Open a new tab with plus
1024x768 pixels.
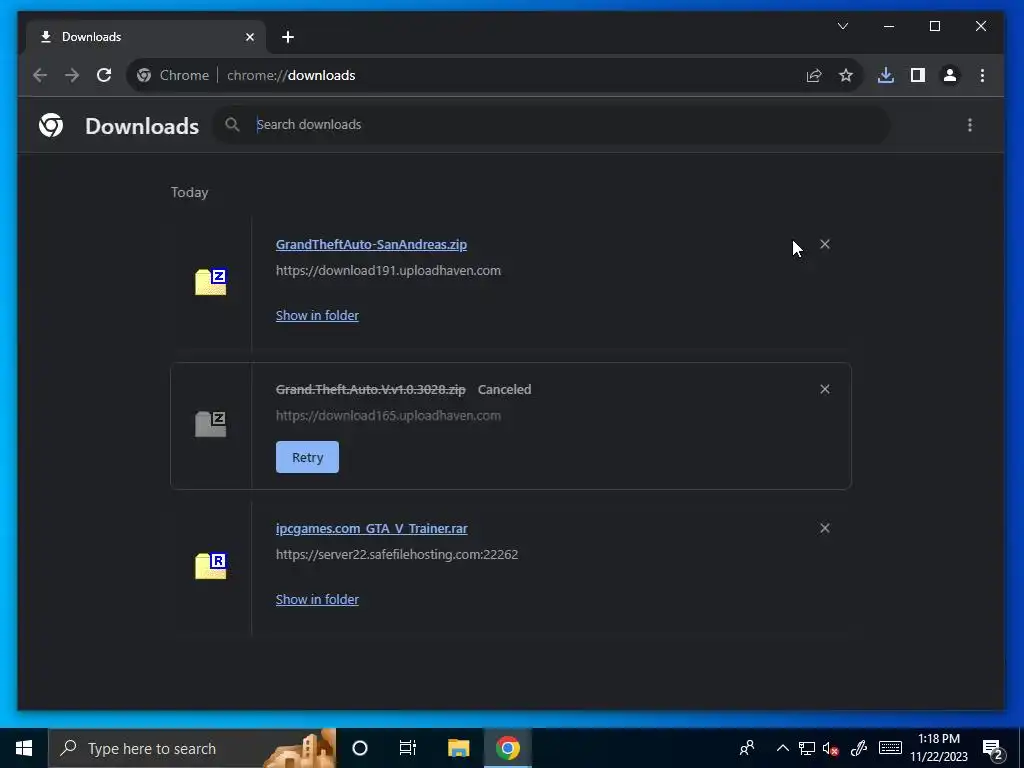288,37
